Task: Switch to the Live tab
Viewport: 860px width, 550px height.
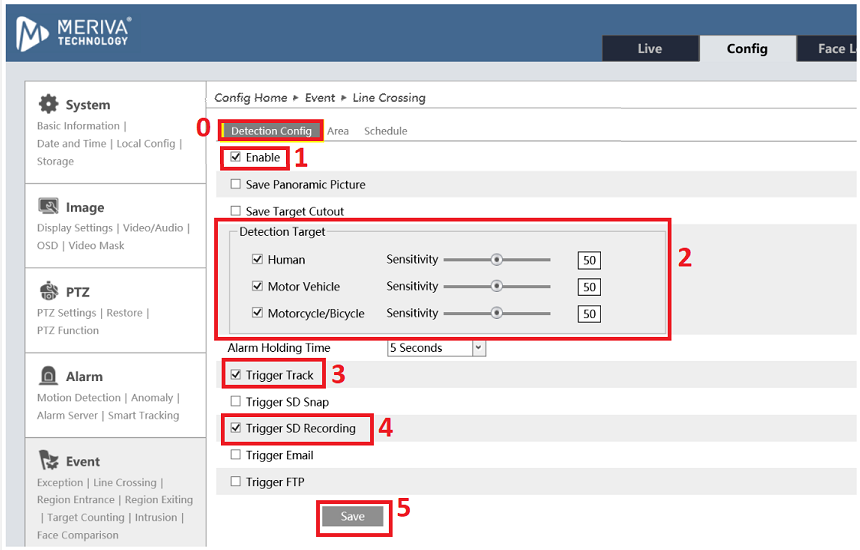Action: (x=650, y=49)
